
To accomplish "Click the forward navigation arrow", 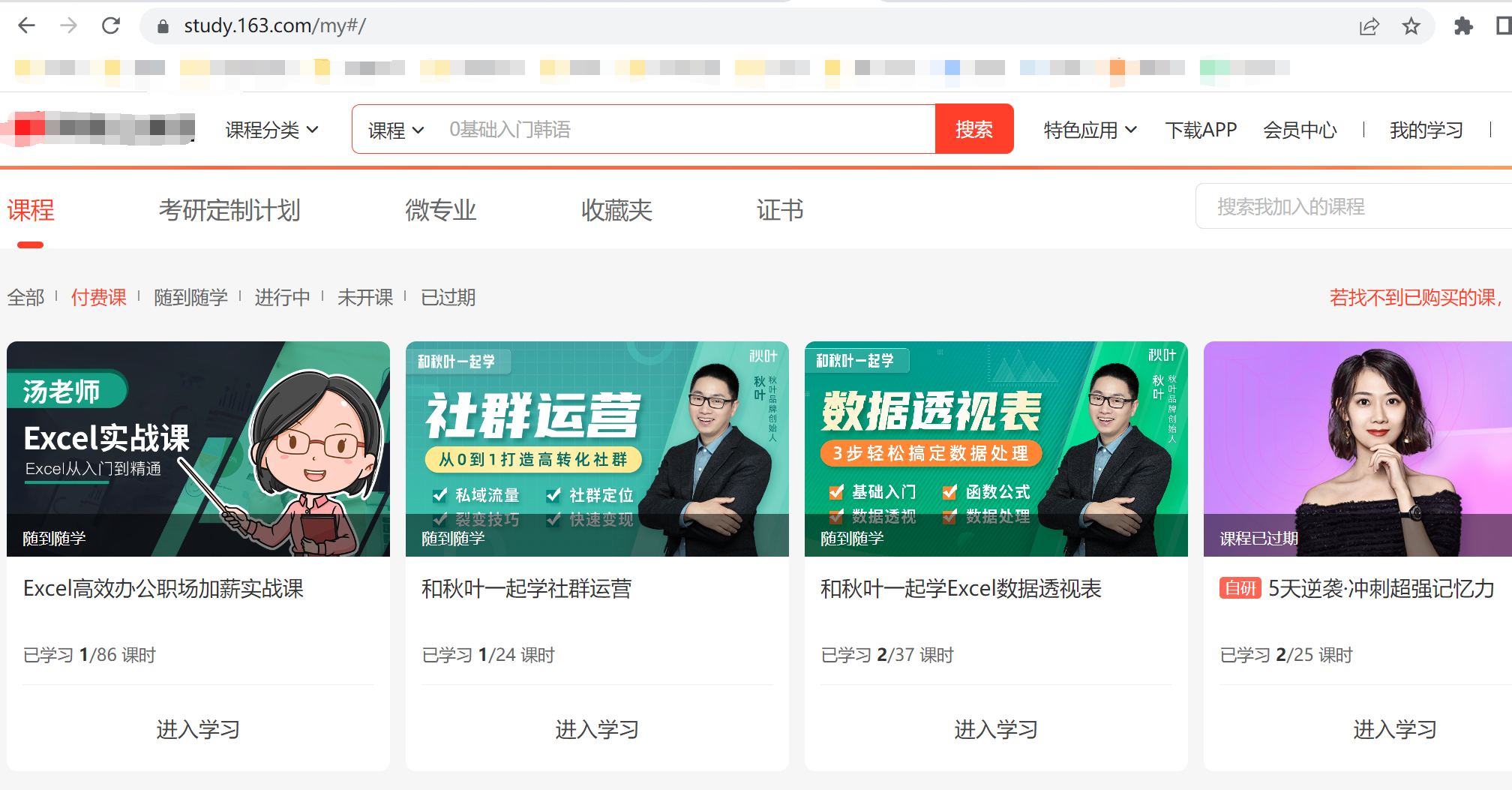I will [x=69, y=25].
